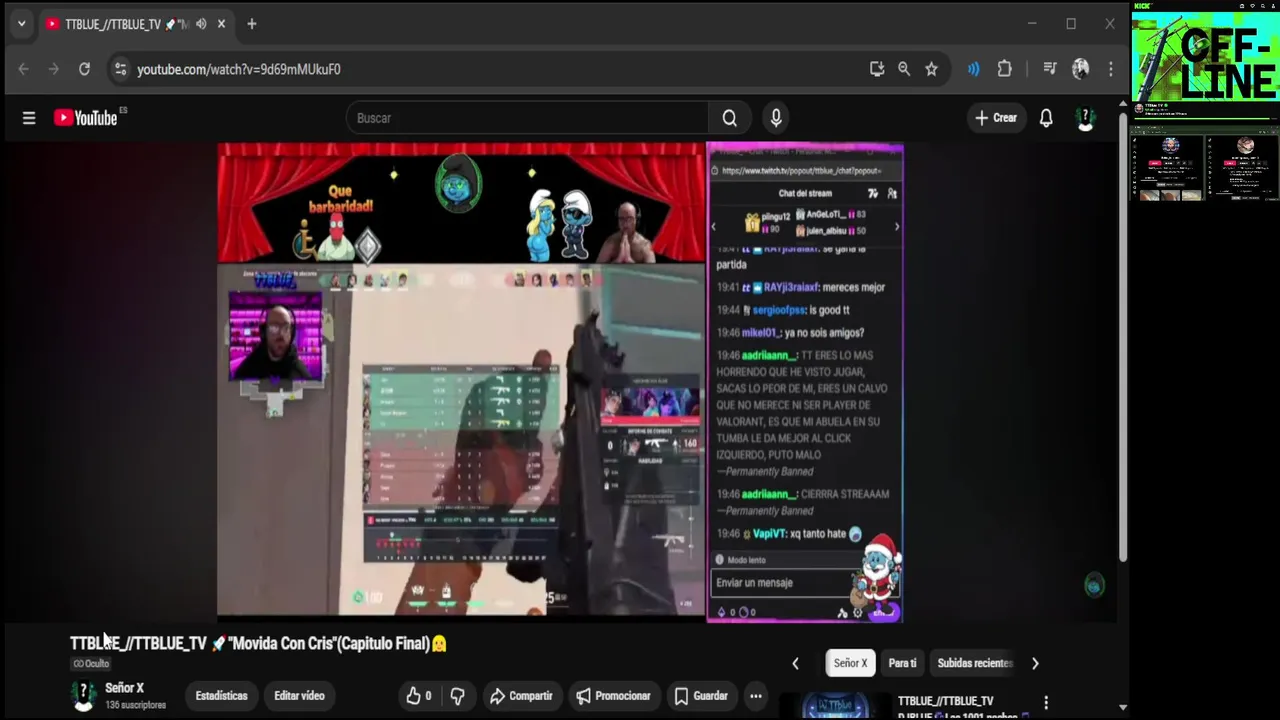Image resolution: width=1280 pixels, height=720 pixels.
Task: Mute the TTBLUE tab audio icon
Action: (201, 24)
